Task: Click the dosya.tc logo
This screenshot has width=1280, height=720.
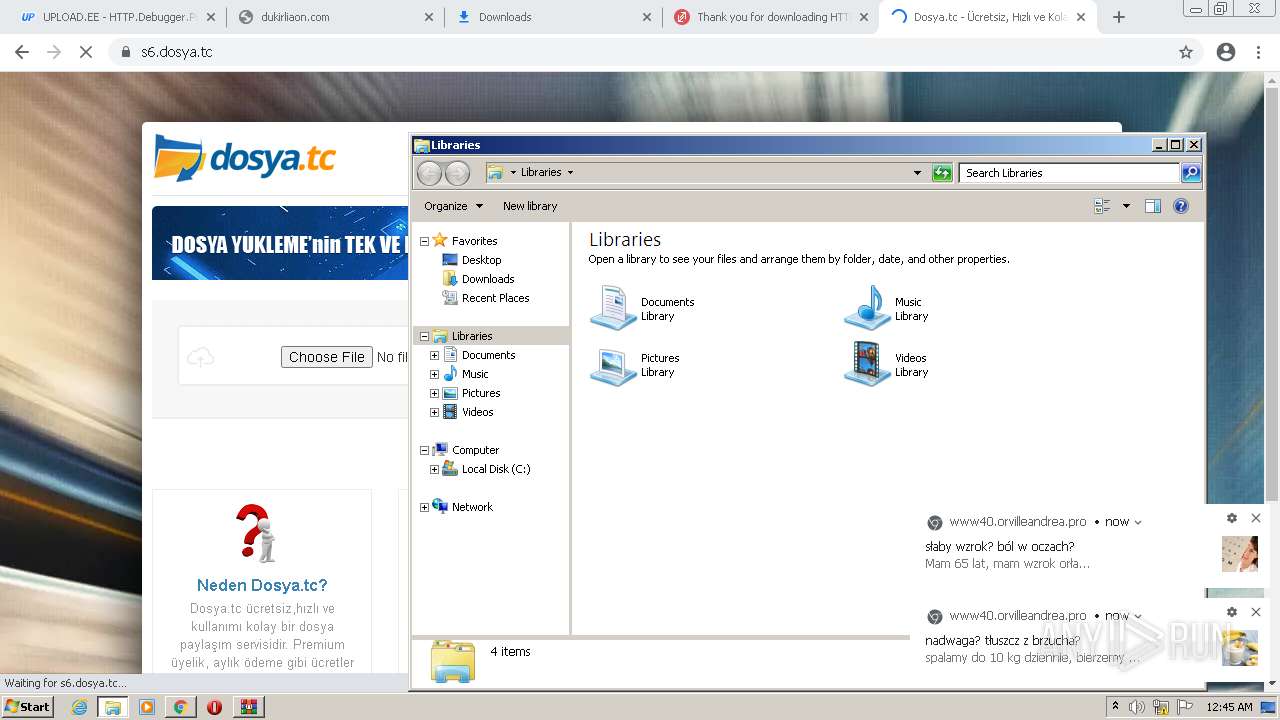Action: (245, 158)
